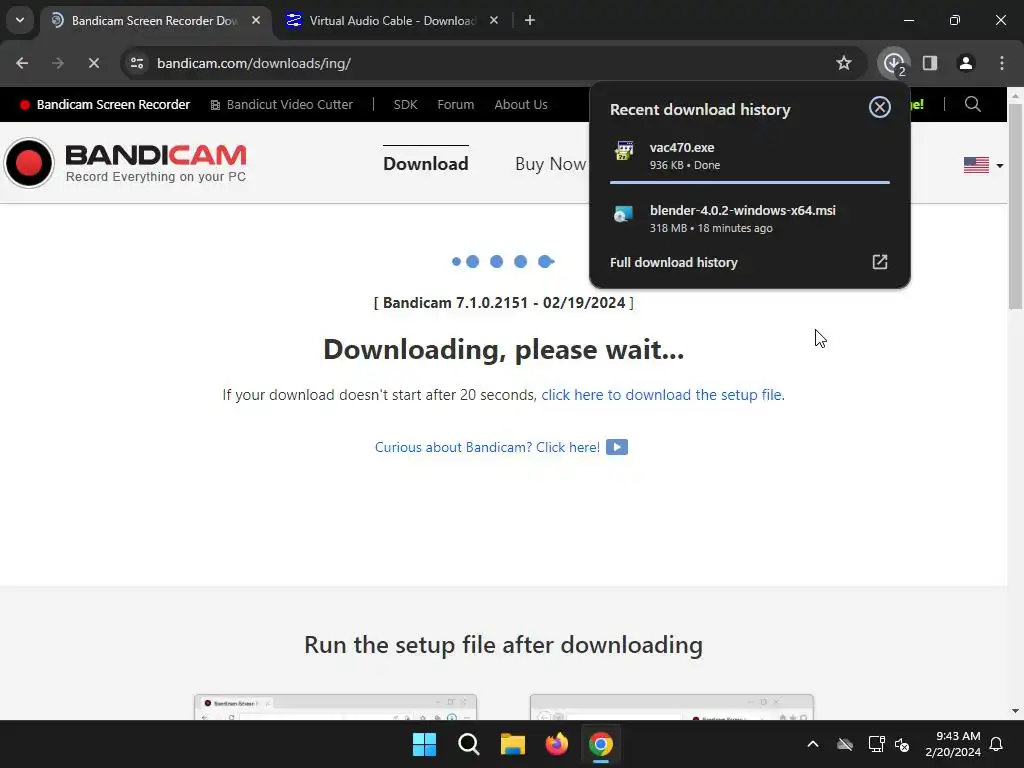1024x768 pixels.
Task: Click 'click here to download the setup file' link
Action: coord(662,395)
